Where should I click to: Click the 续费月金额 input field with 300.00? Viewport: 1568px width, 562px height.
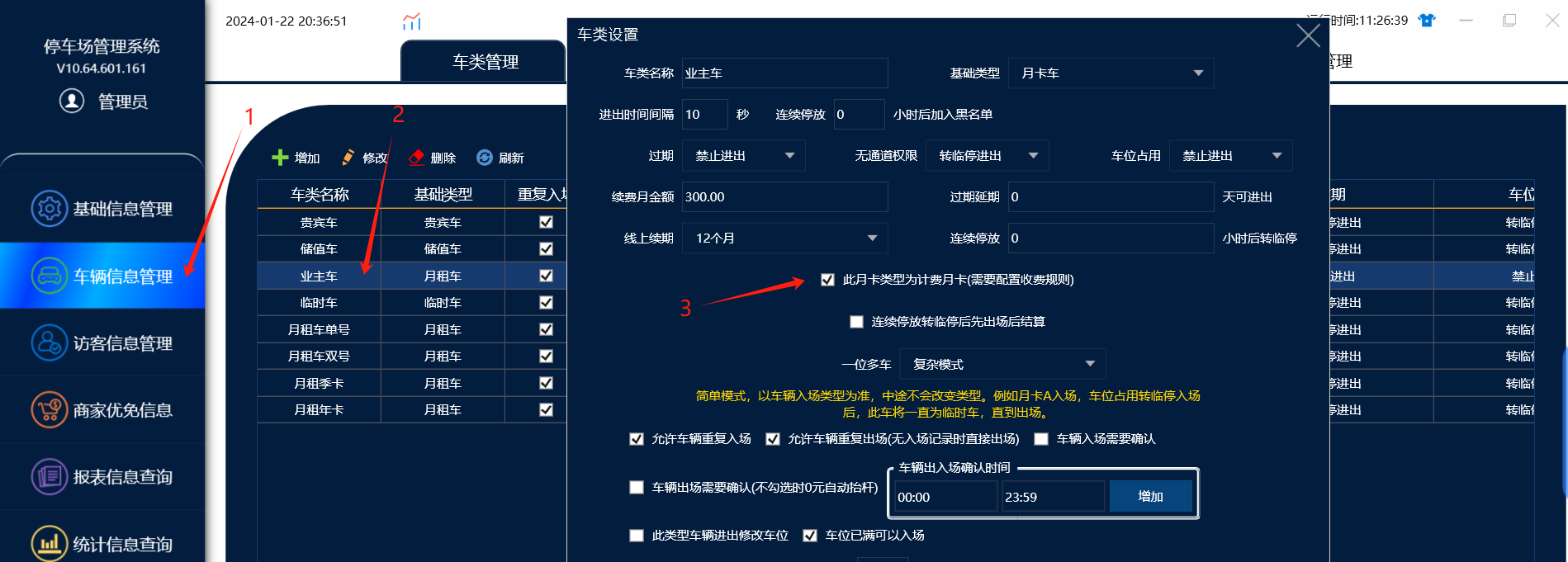[784, 197]
